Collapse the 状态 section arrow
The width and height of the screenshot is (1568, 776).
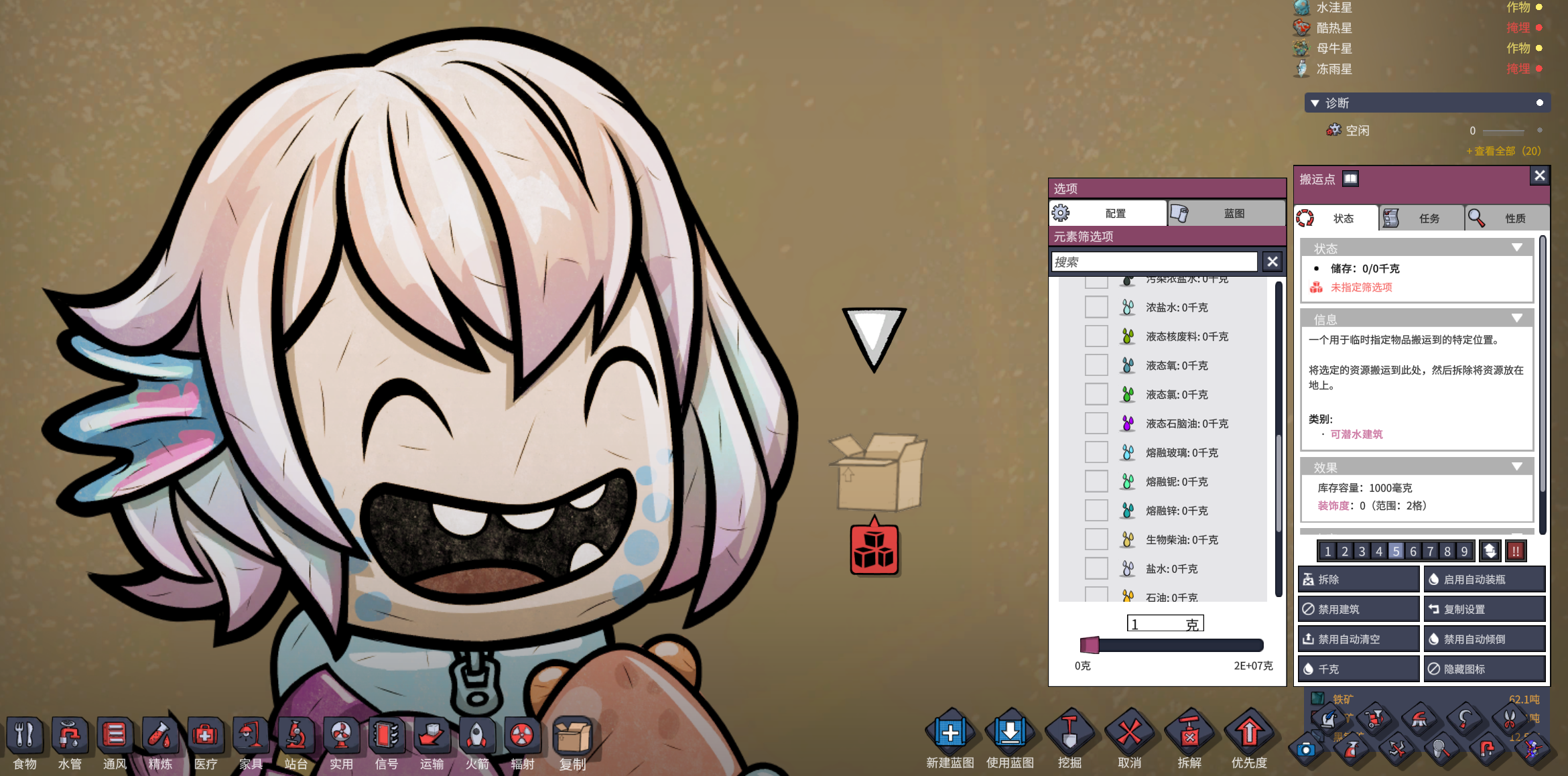click(1517, 248)
